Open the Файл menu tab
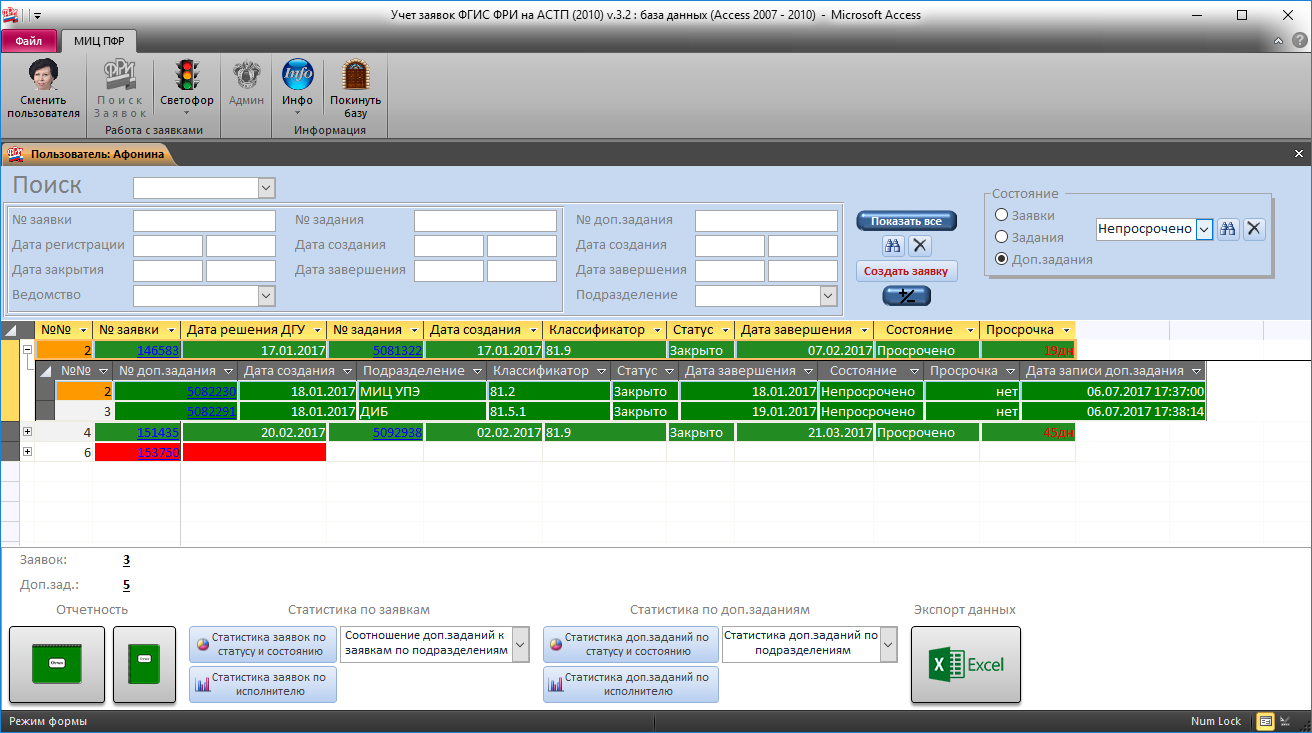 coord(29,41)
